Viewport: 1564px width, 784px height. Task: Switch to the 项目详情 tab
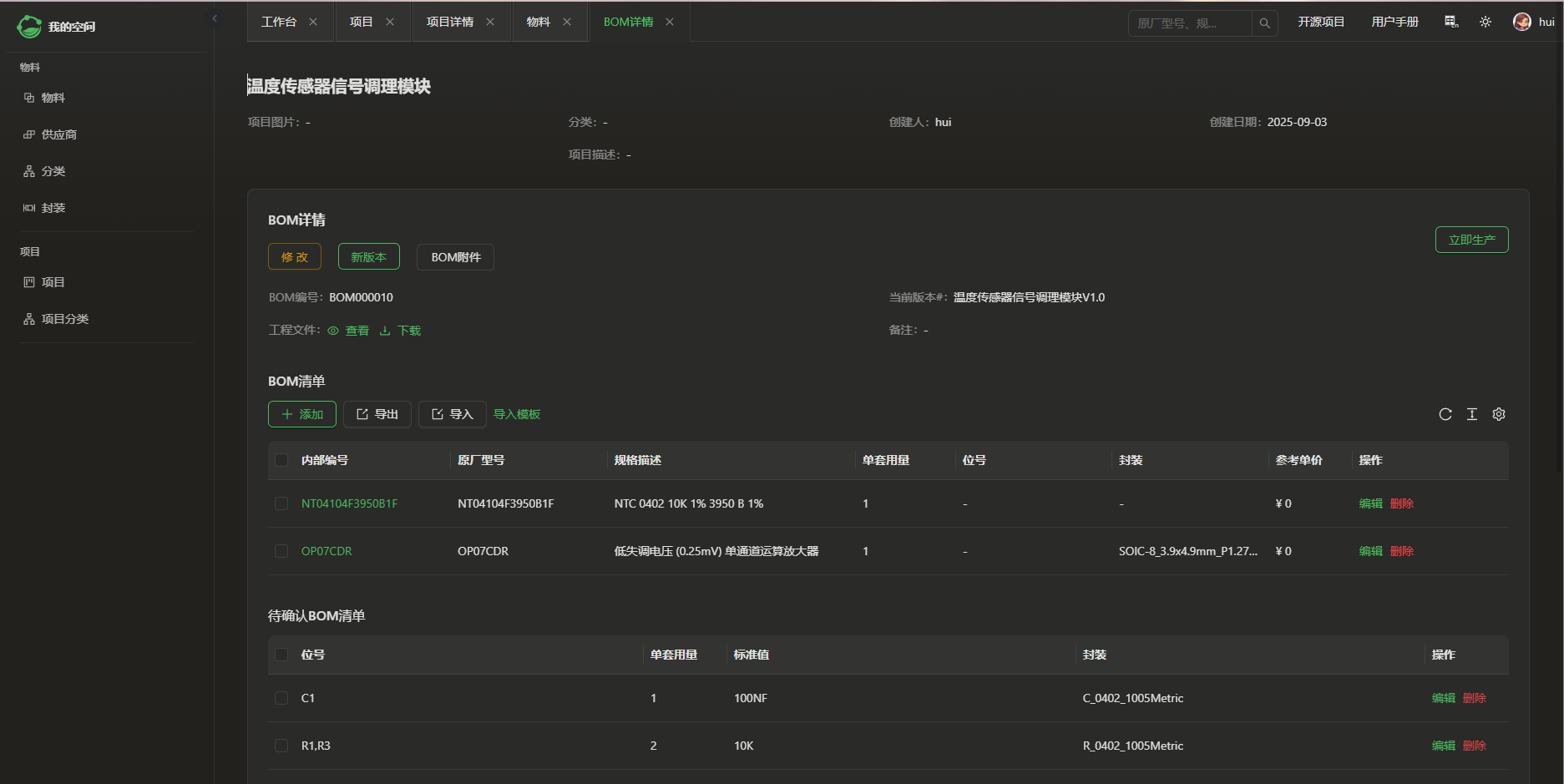click(x=449, y=22)
